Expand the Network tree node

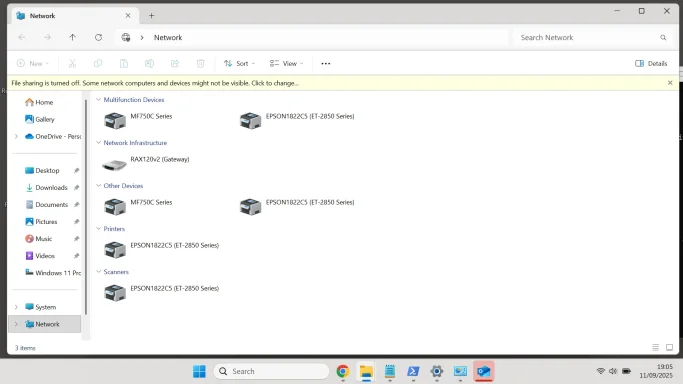coord(16,324)
